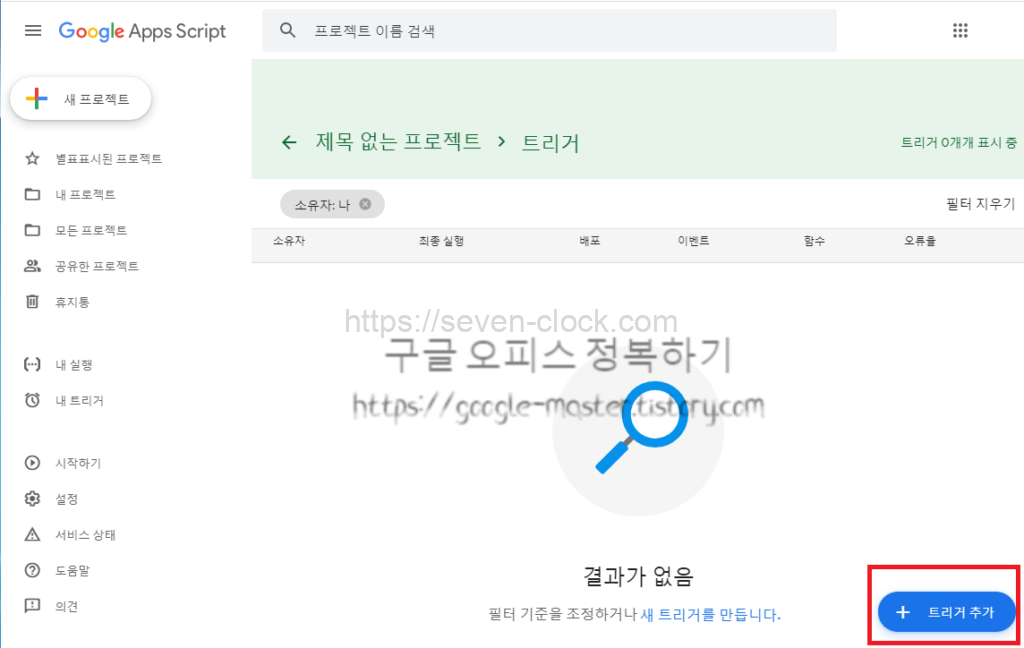The image size is (1024, 648).
Task: Open the 휴지통 trash
Action: click(72, 302)
